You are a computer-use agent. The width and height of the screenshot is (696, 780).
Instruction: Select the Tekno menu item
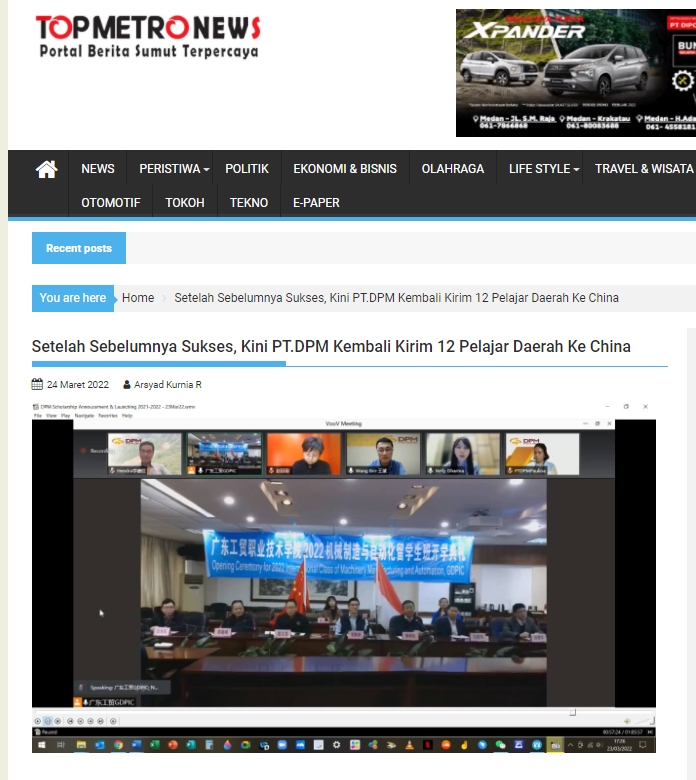249,202
